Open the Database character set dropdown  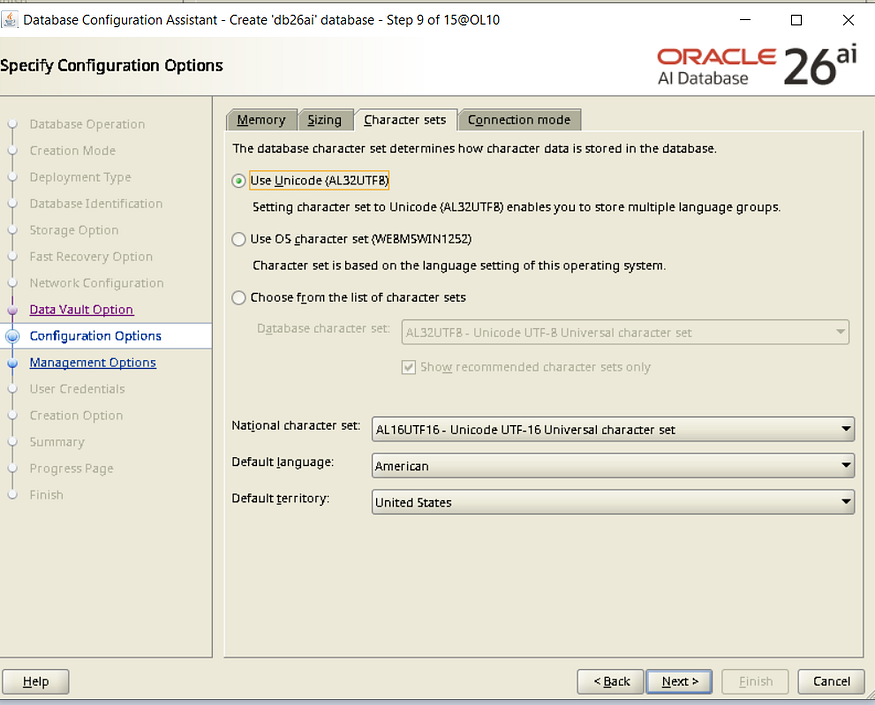click(625, 332)
